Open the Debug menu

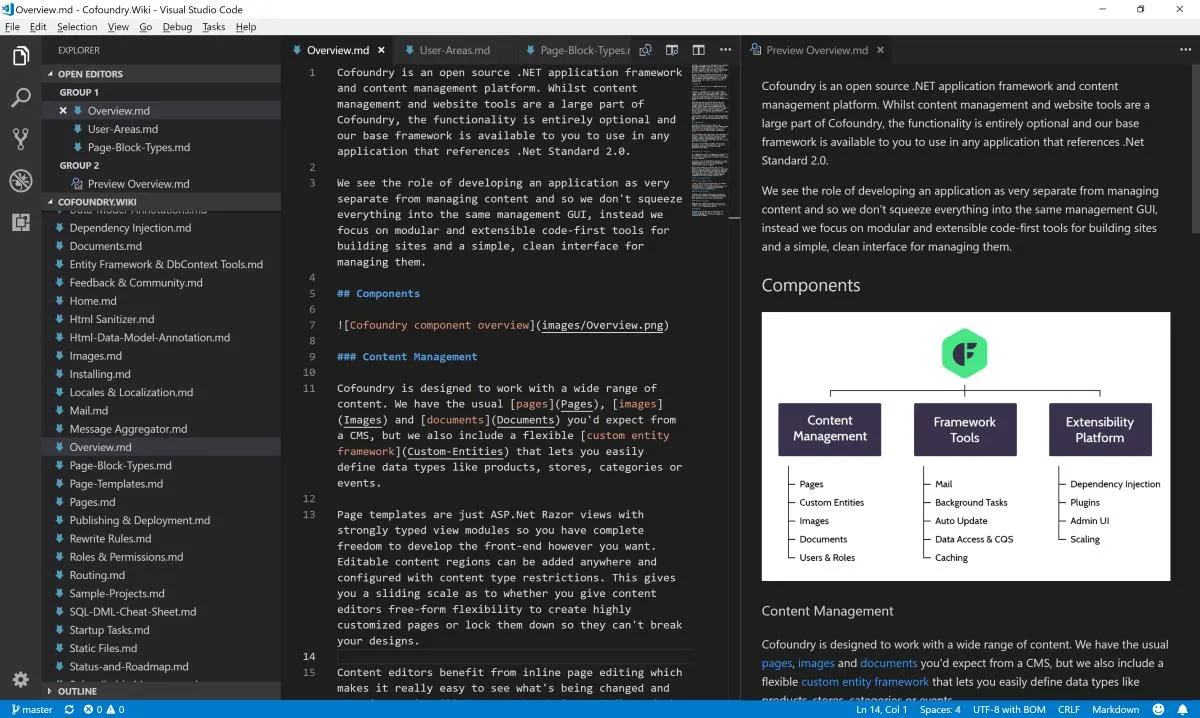[x=178, y=27]
